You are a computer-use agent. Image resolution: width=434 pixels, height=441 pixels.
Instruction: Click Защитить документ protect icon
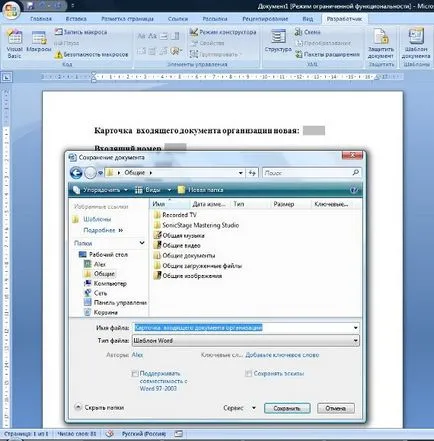click(x=381, y=44)
